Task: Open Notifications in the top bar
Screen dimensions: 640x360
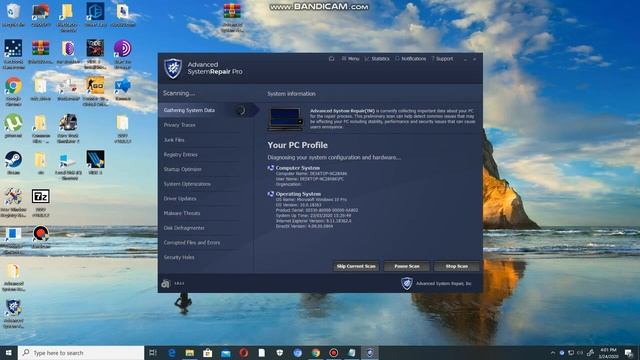Action: coord(410,59)
